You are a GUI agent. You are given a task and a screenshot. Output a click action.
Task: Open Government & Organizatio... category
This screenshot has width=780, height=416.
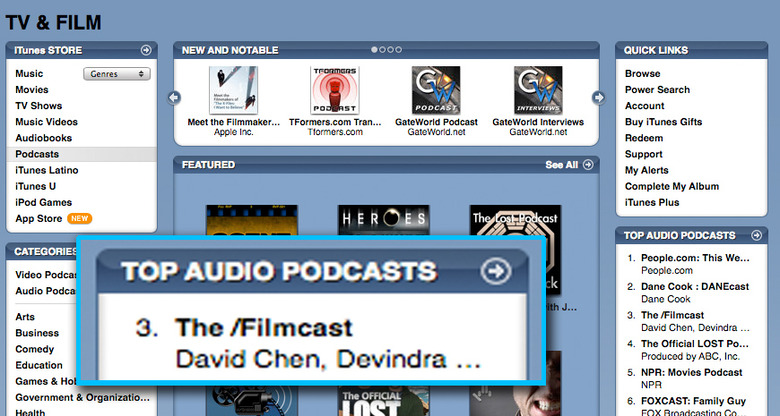83,398
